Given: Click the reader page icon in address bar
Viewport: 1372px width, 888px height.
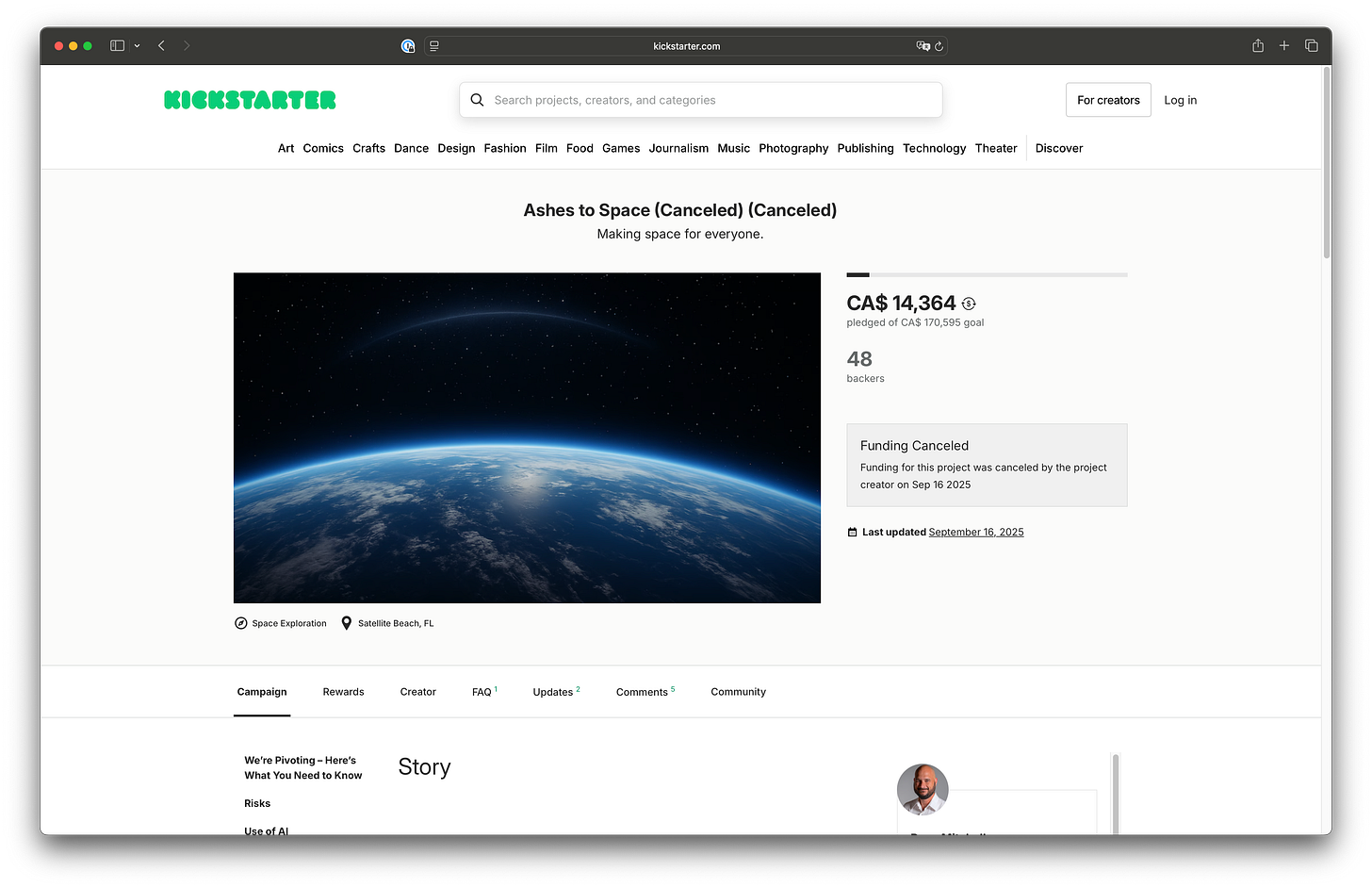Looking at the screenshot, I should point(434,45).
